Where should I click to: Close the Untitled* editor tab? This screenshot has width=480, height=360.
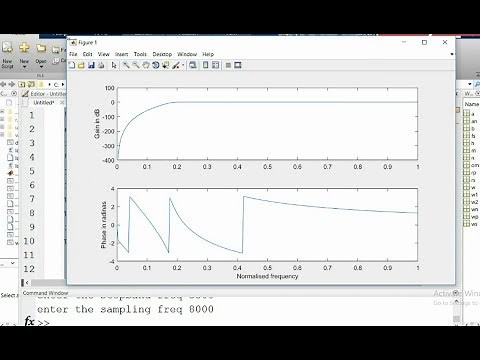tap(62, 103)
